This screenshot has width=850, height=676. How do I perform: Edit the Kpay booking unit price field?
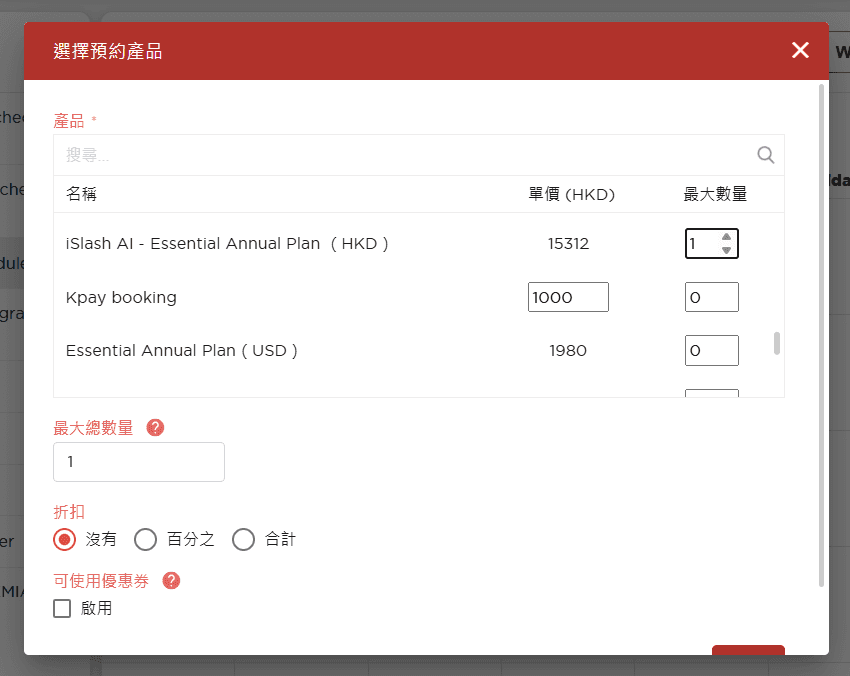(x=568, y=297)
